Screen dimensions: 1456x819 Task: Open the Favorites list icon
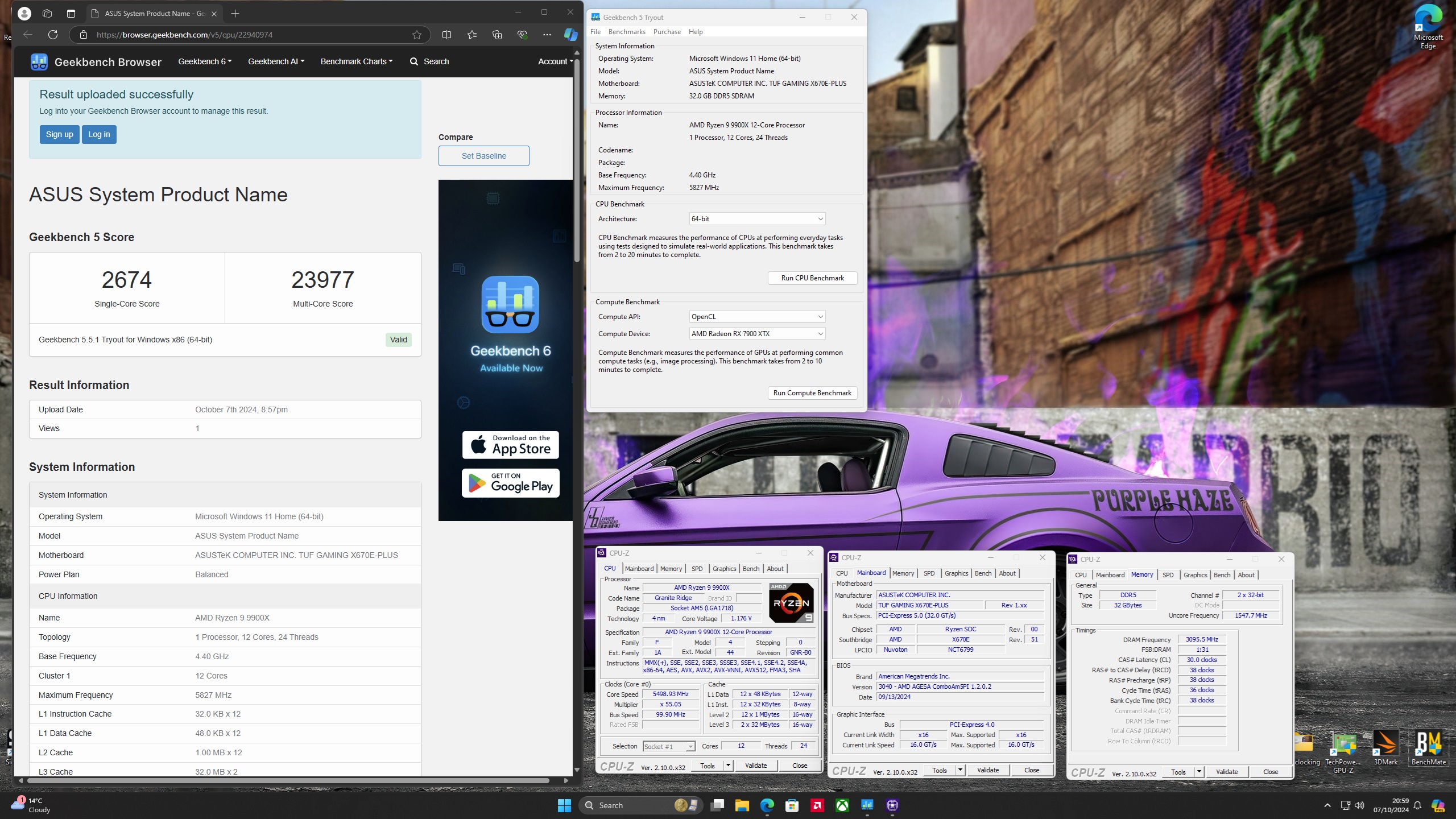point(472,35)
